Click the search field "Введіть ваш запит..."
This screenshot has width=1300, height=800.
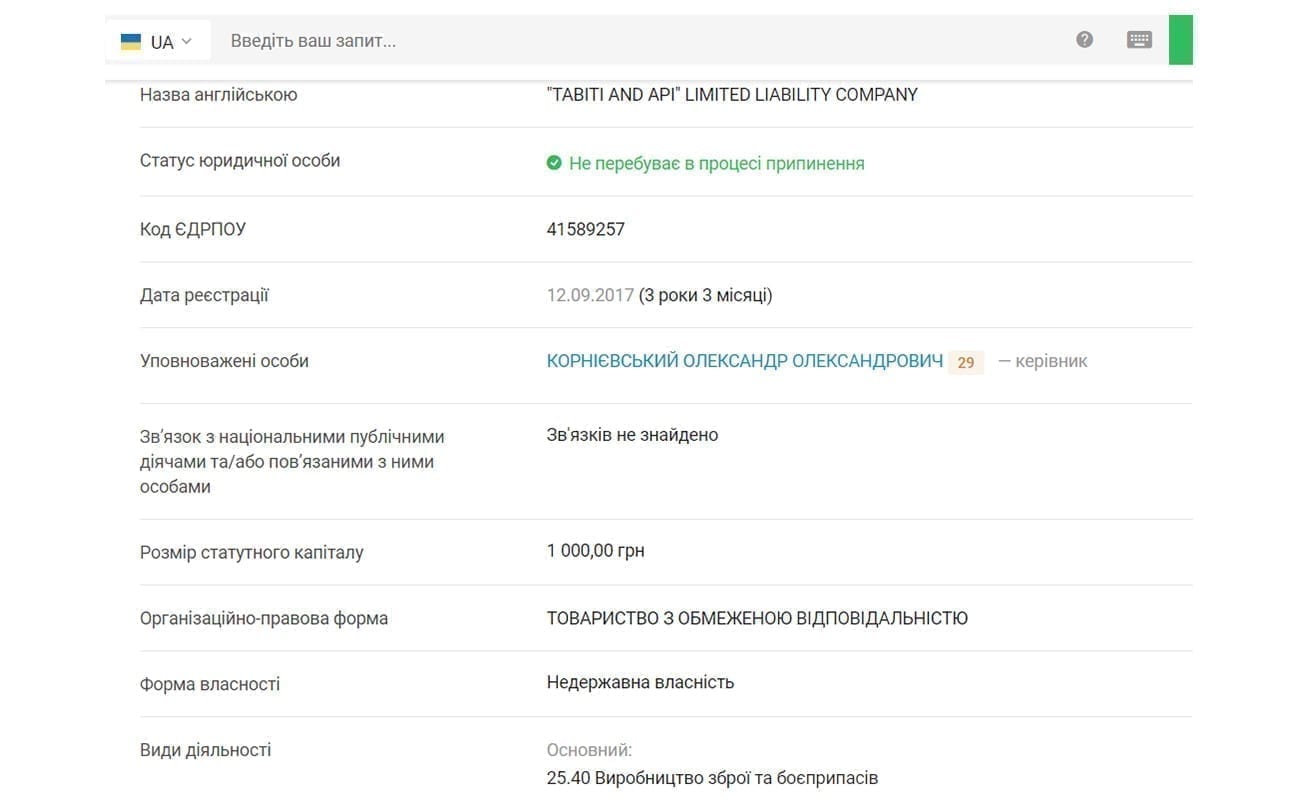[x=640, y=41]
